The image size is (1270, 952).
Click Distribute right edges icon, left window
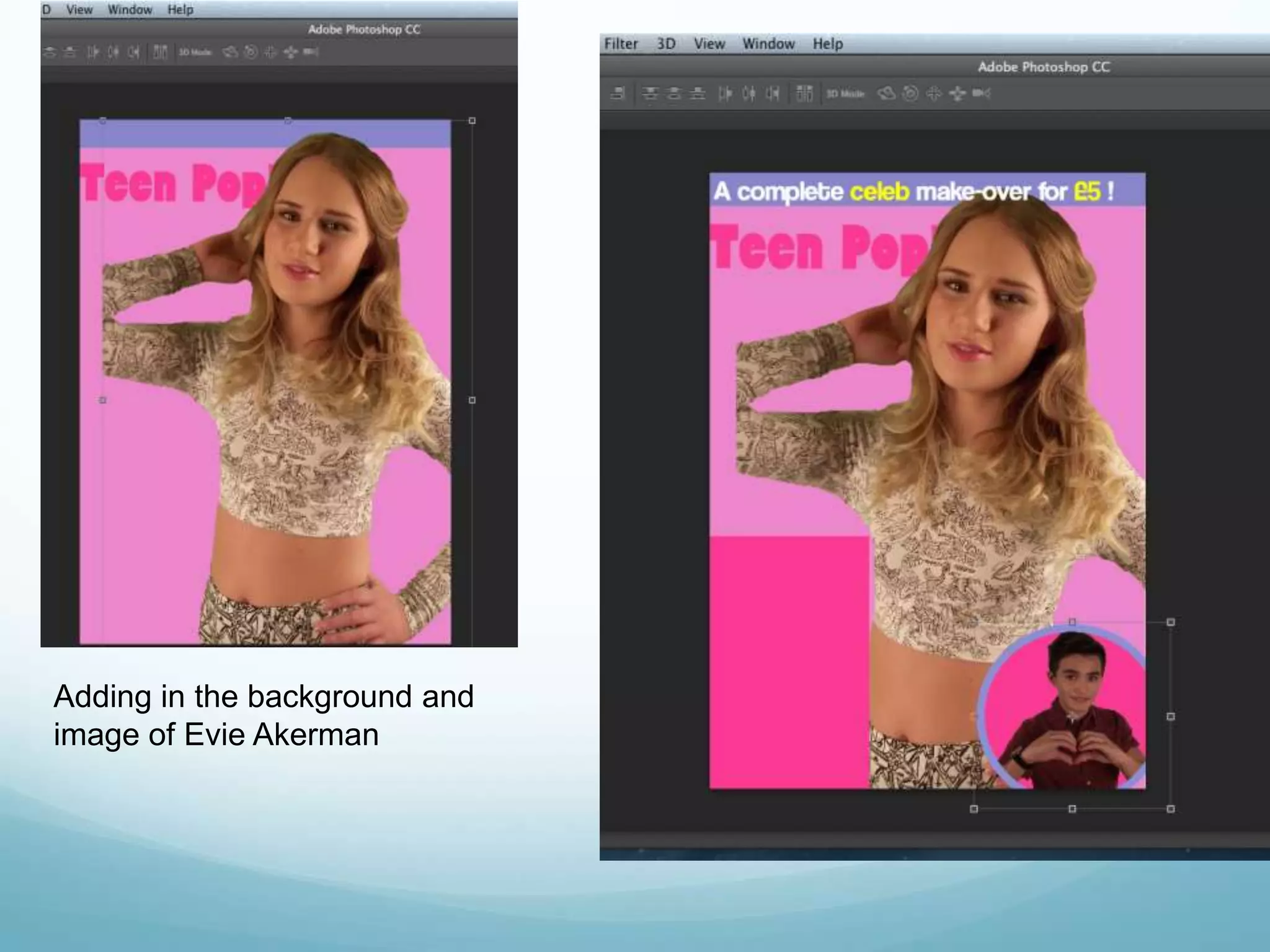coord(133,52)
